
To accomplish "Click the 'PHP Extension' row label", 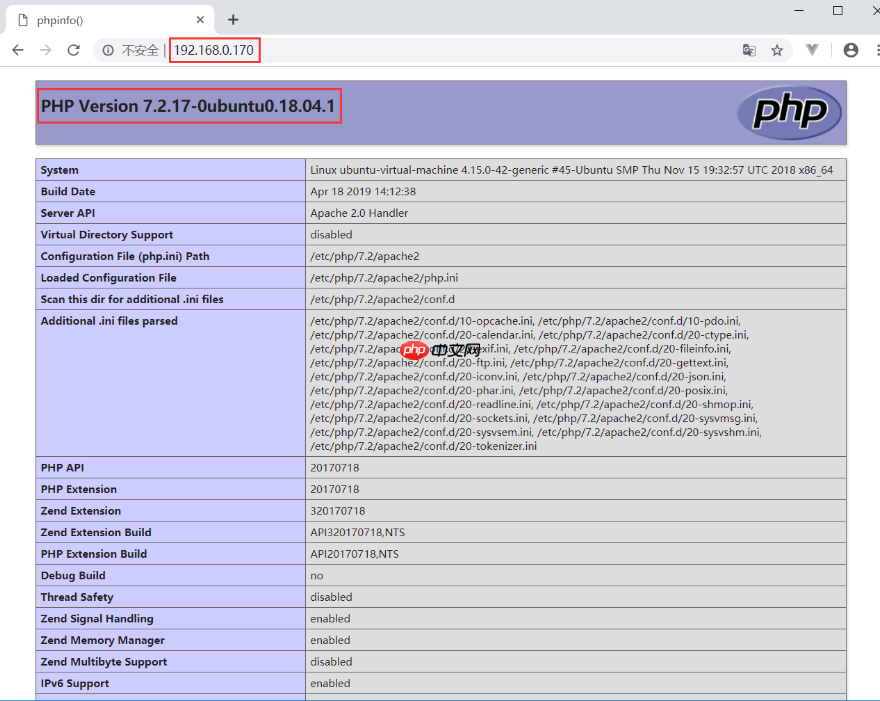I will tap(79, 489).
